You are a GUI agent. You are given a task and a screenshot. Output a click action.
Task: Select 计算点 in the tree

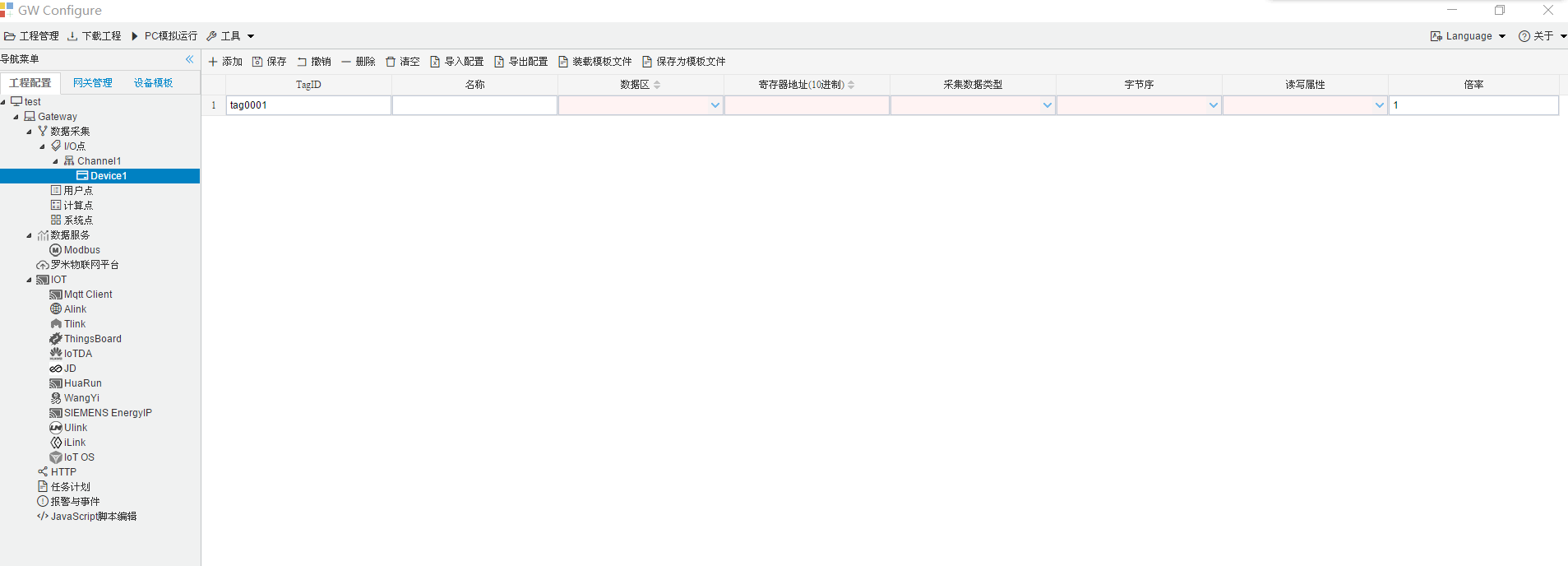(x=78, y=206)
